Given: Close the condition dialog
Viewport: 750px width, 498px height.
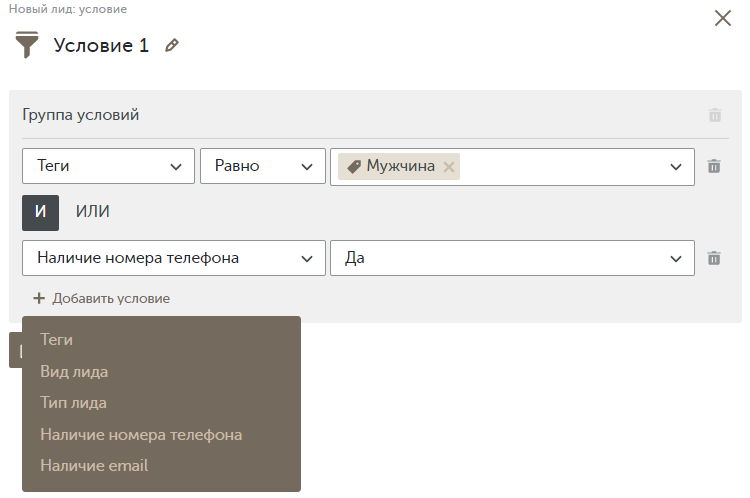Looking at the screenshot, I should click(x=723, y=18).
